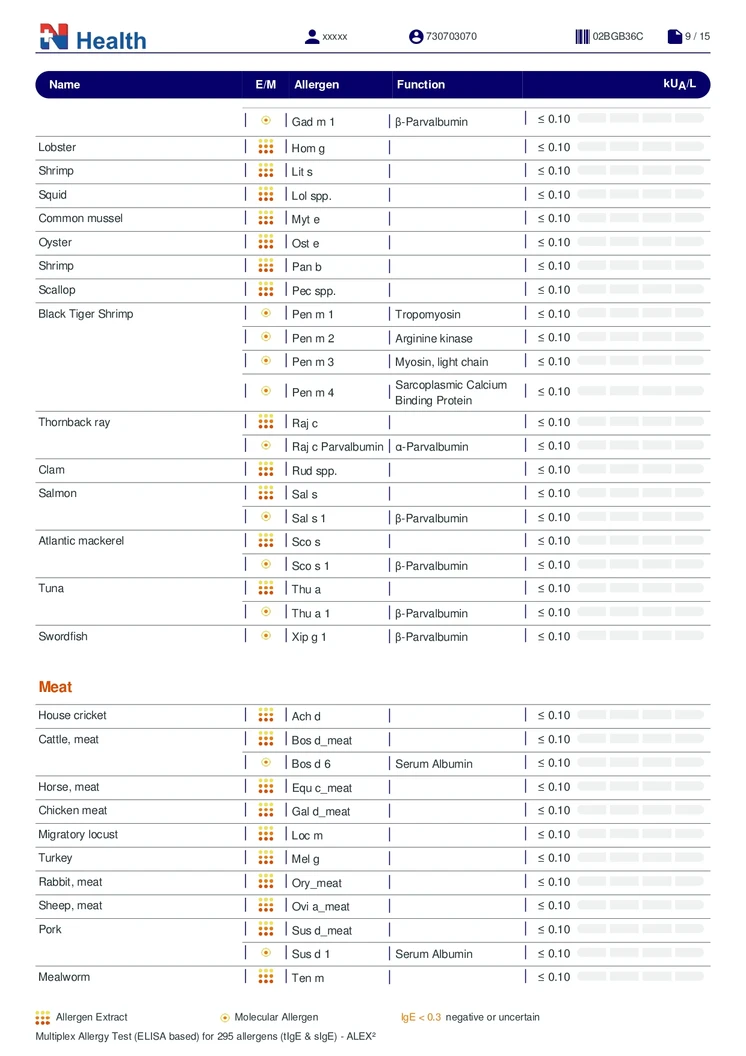This screenshot has width=746, height=1056.
Task: Click the molecular allergen icon for Sus d 1
Action: coord(266,953)
